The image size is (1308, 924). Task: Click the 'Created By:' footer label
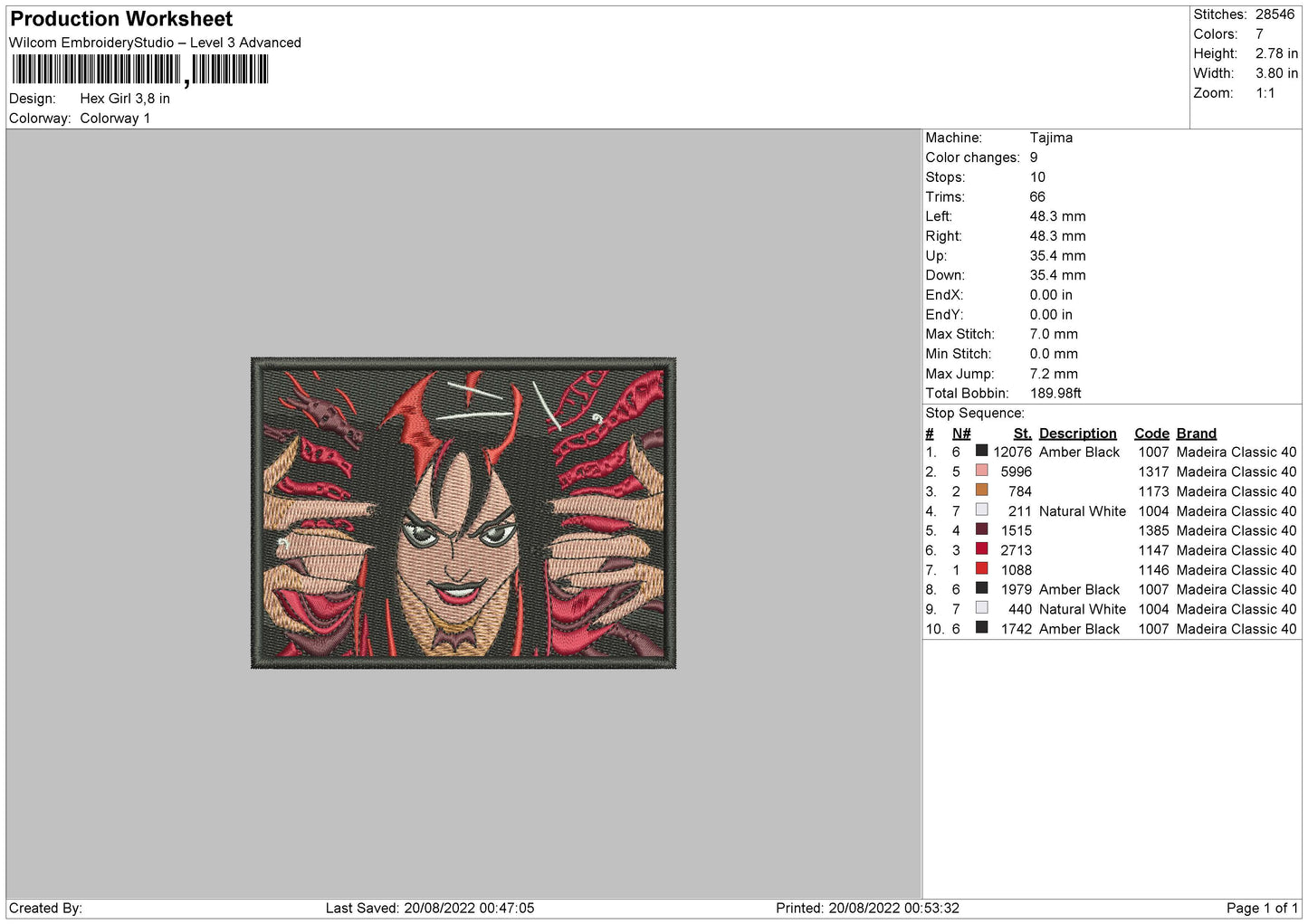(x=45, y=909)
